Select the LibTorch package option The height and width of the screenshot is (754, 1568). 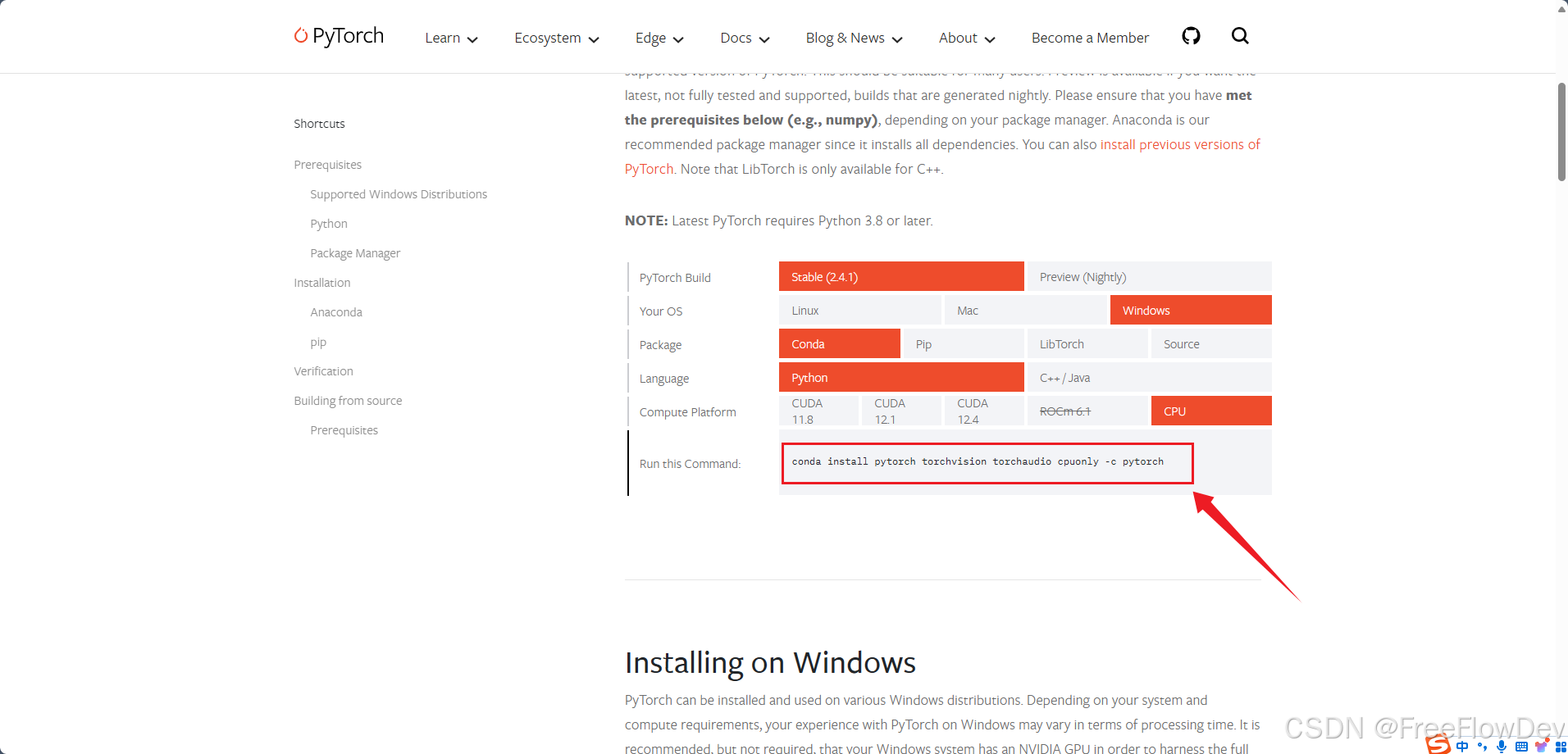tap(1087, 343)
